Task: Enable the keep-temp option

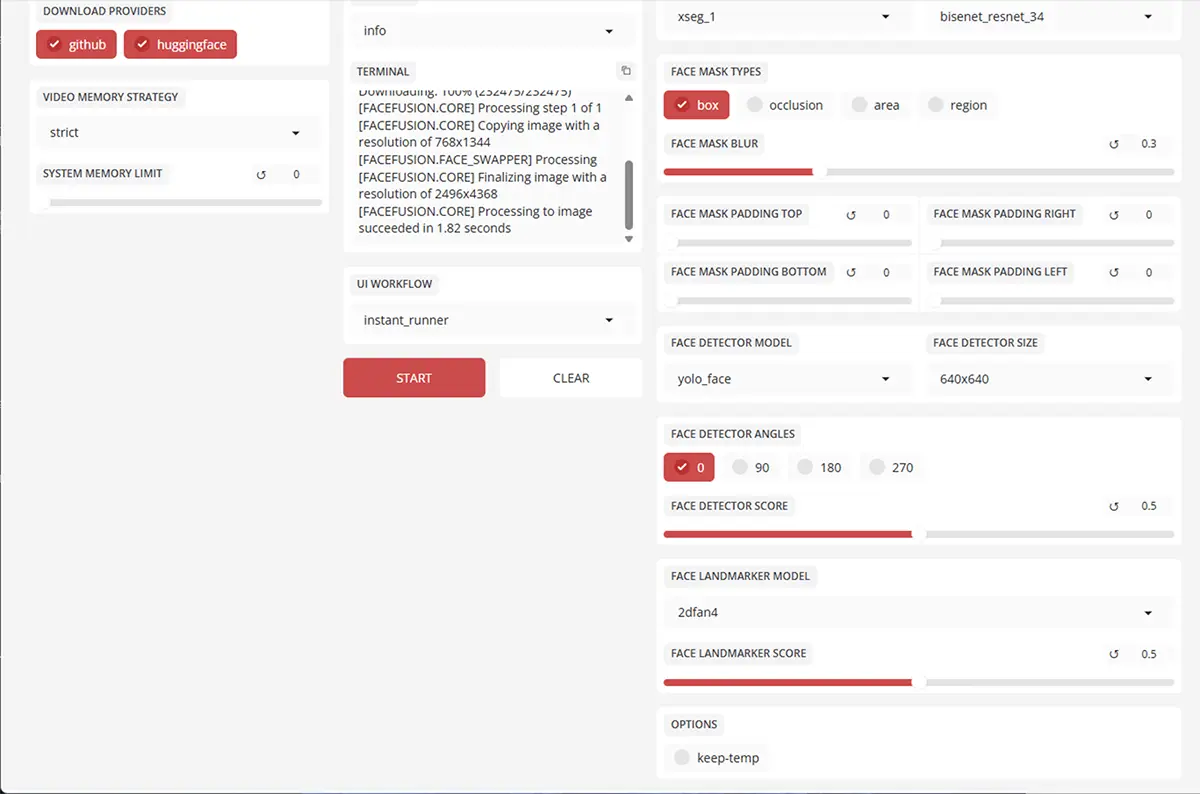Action: (717, 758)
